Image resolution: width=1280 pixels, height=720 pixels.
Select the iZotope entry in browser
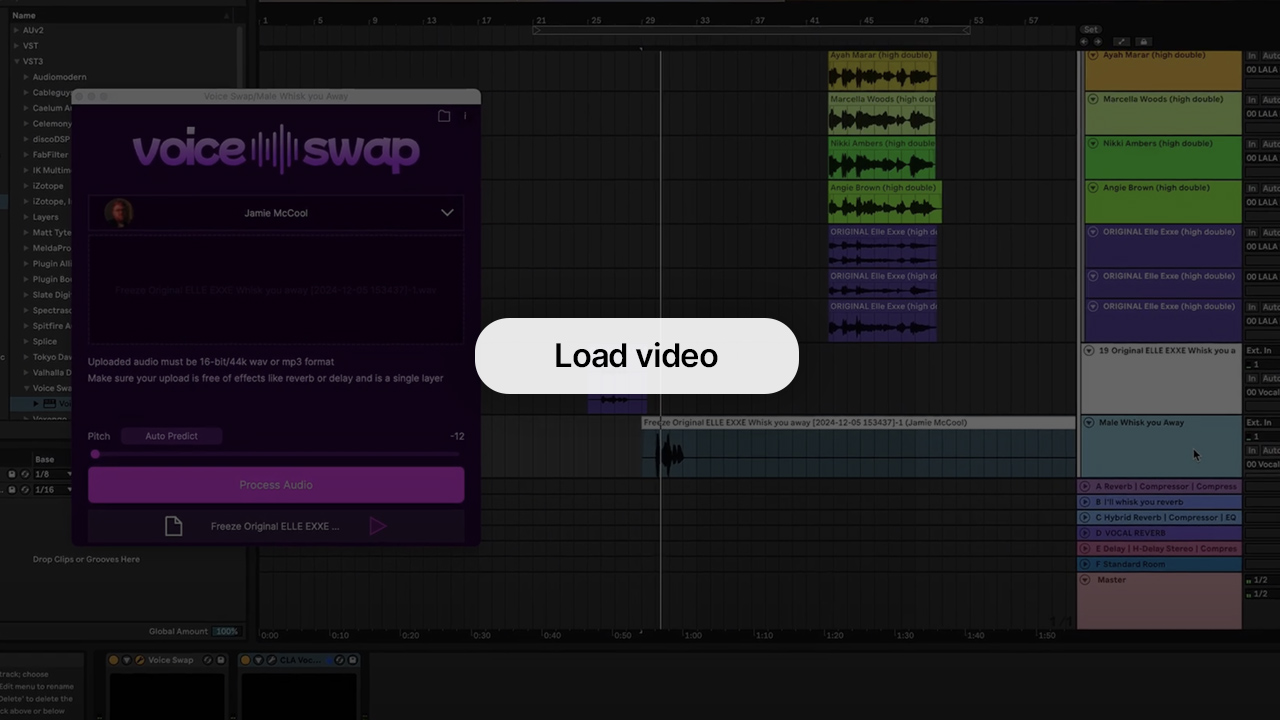(48, 186)
